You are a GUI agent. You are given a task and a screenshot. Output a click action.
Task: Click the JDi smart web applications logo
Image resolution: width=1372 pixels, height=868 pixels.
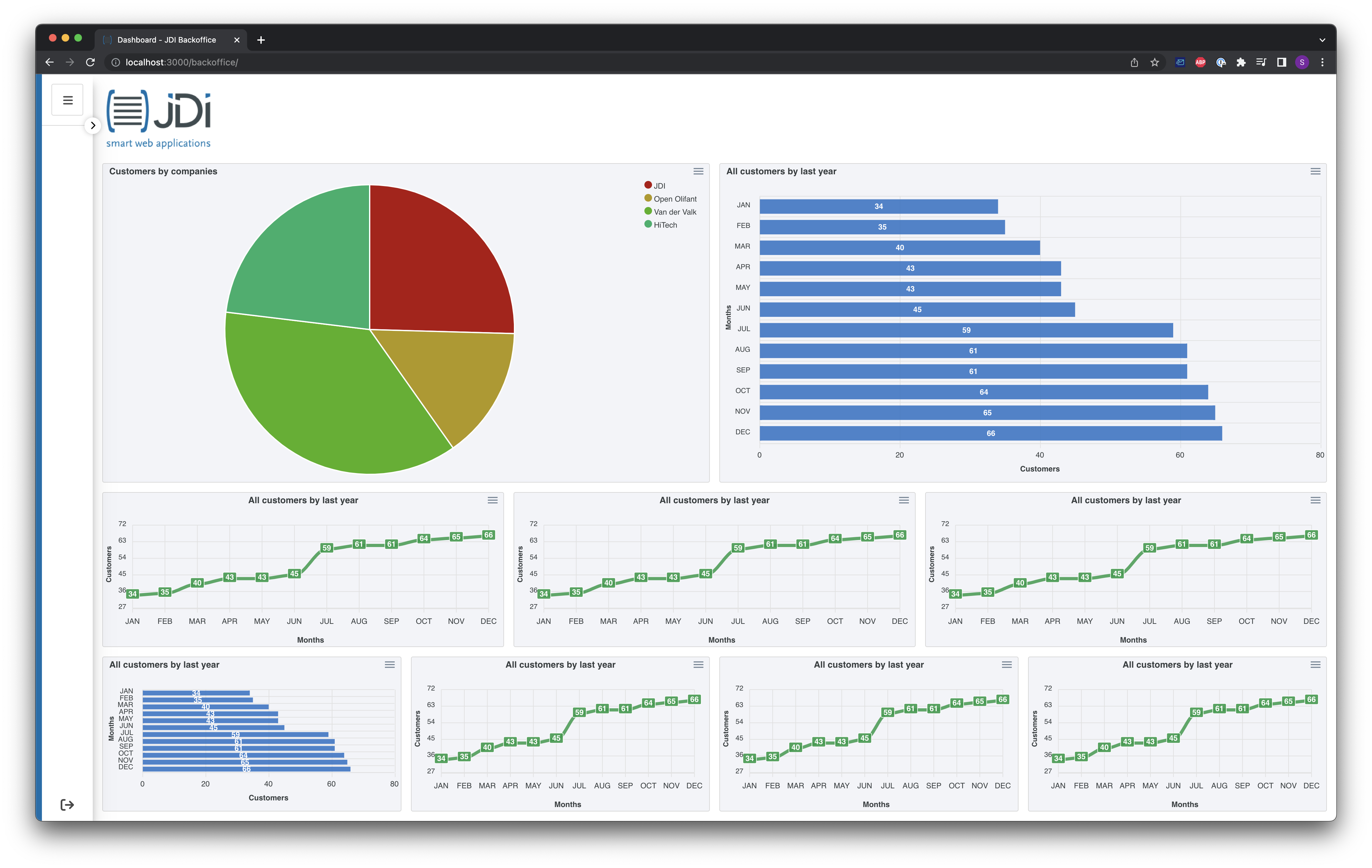pyautogui.click(x=158, y=119)
